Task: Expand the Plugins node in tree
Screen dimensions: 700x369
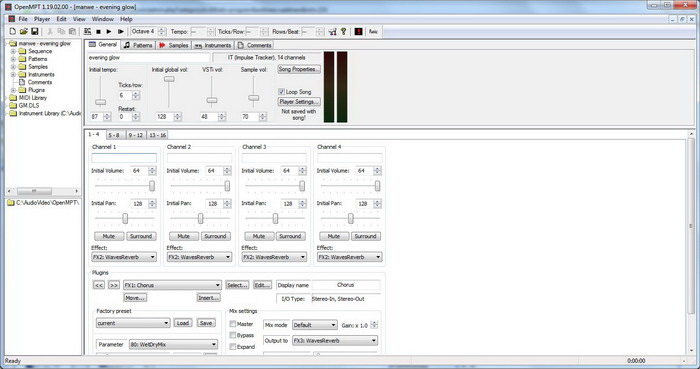Action: tap(13, 90)
